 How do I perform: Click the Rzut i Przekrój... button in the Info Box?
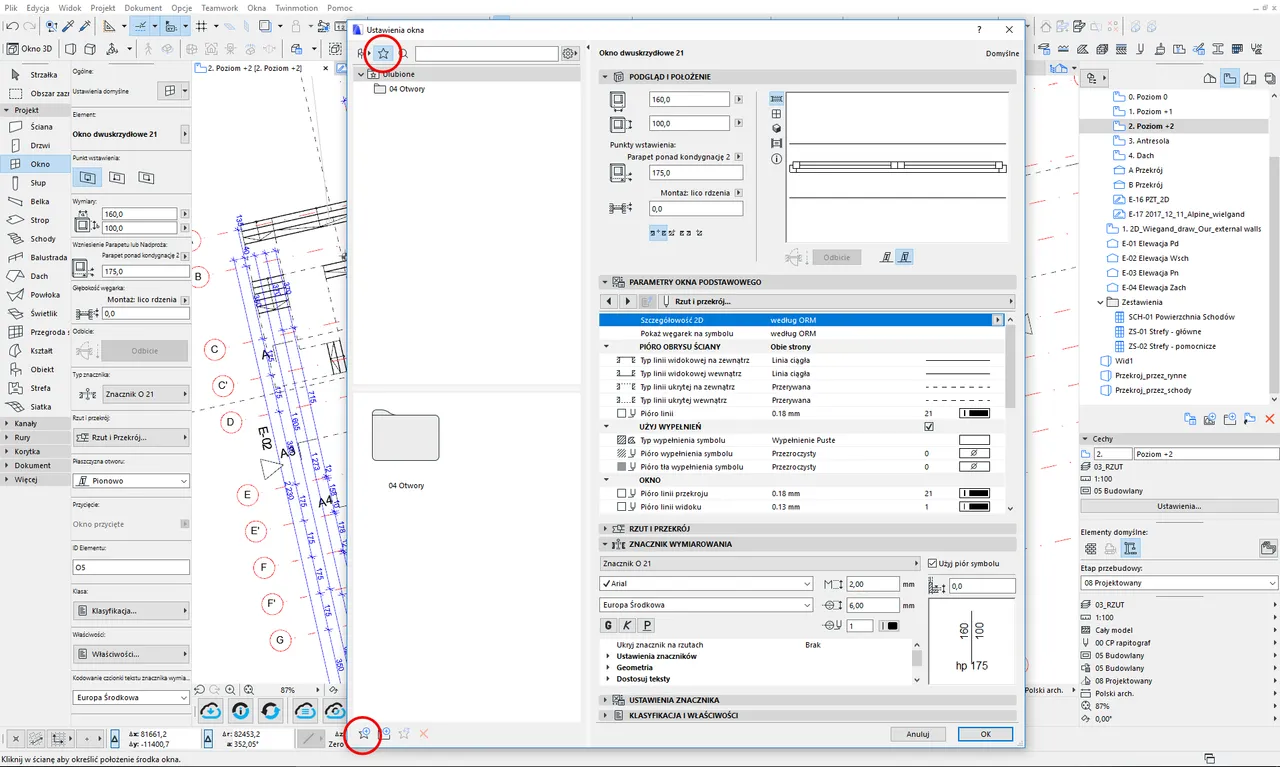[x=132, y=437]
